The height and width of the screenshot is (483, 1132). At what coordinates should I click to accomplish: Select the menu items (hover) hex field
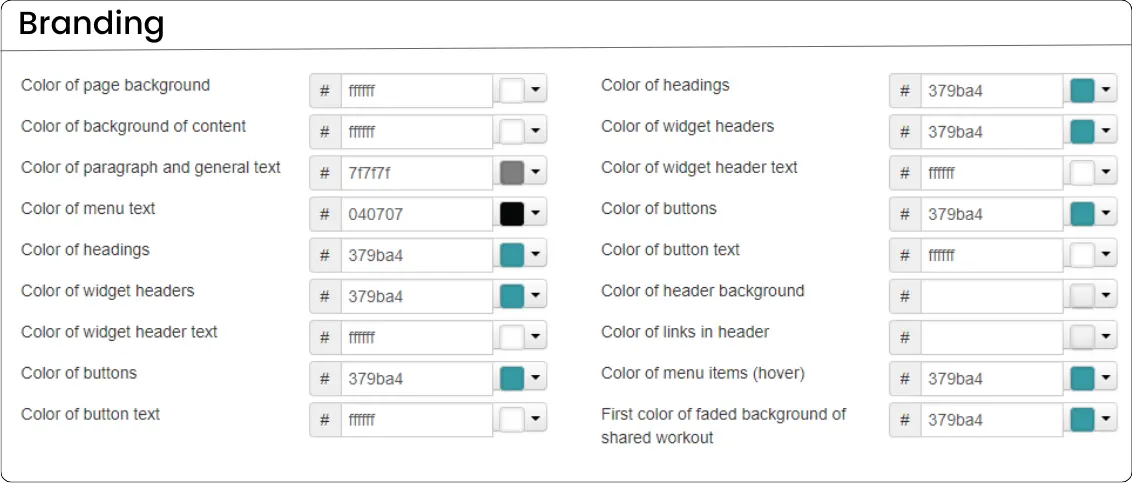[x=991, y=379]
